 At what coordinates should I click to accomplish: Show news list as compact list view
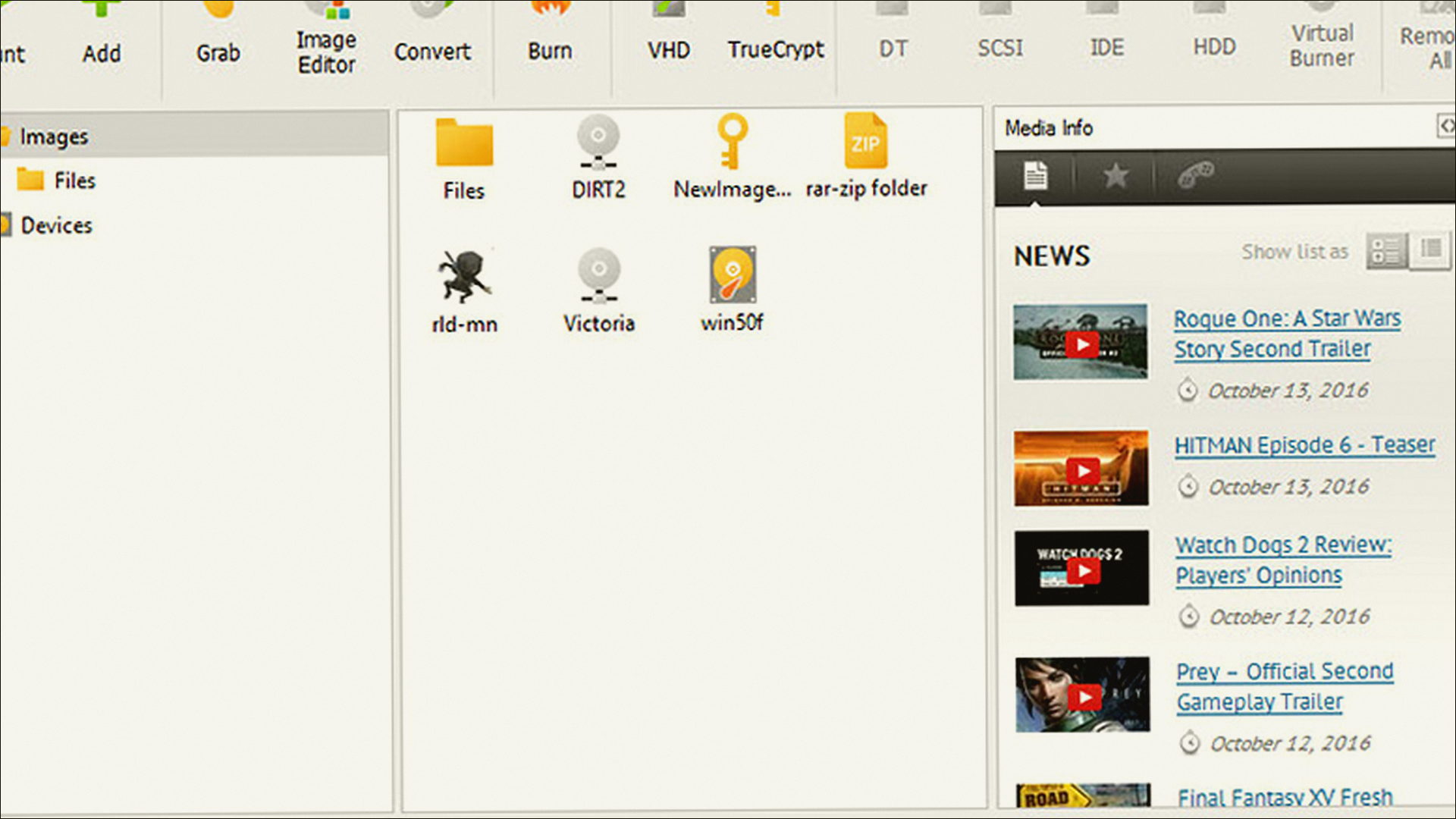click(1430, 249)
